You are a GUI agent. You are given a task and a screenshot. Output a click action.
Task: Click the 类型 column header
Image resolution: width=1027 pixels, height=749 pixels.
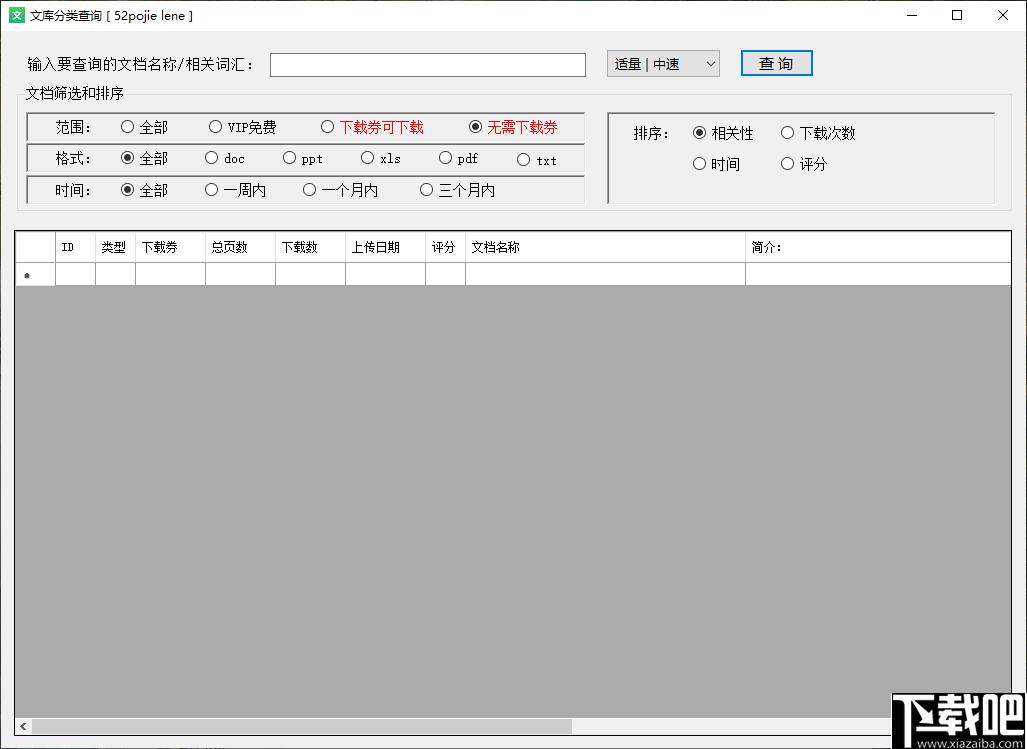pyautogui.click(x=115, y=247)
